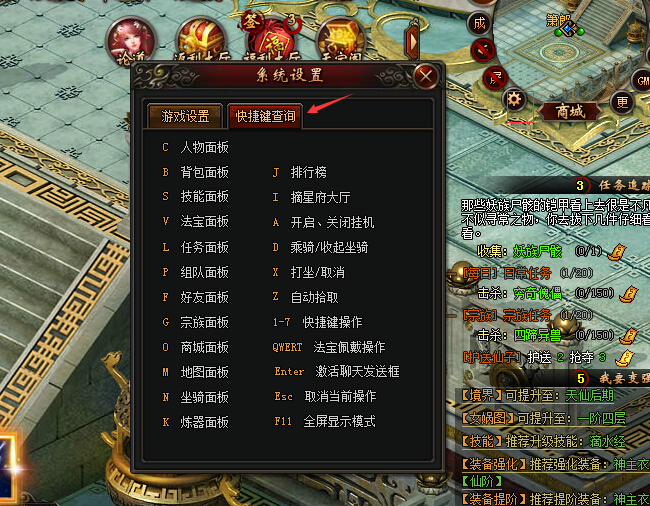Toggle the crossed-out 屏 icon by the minimap
This screenshot has height=506, width=650.
[495, 78]
